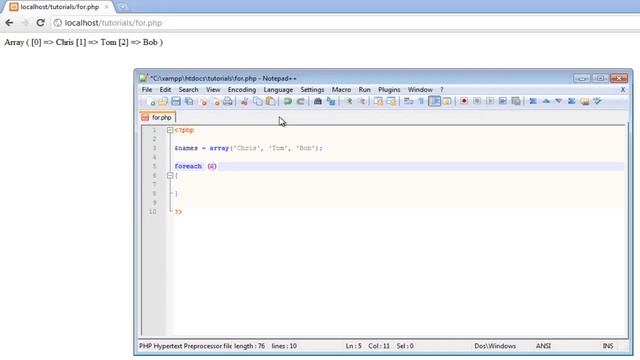Click the New file icon in Notepad++ toolbar
This screenshot has height=360, width=640.
coord(151,101)
